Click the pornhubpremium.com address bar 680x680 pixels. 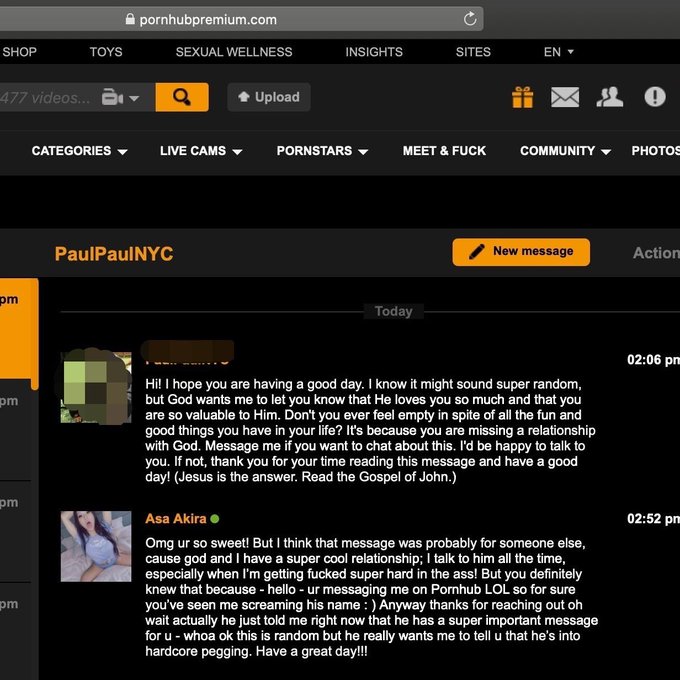pos(242,19)
